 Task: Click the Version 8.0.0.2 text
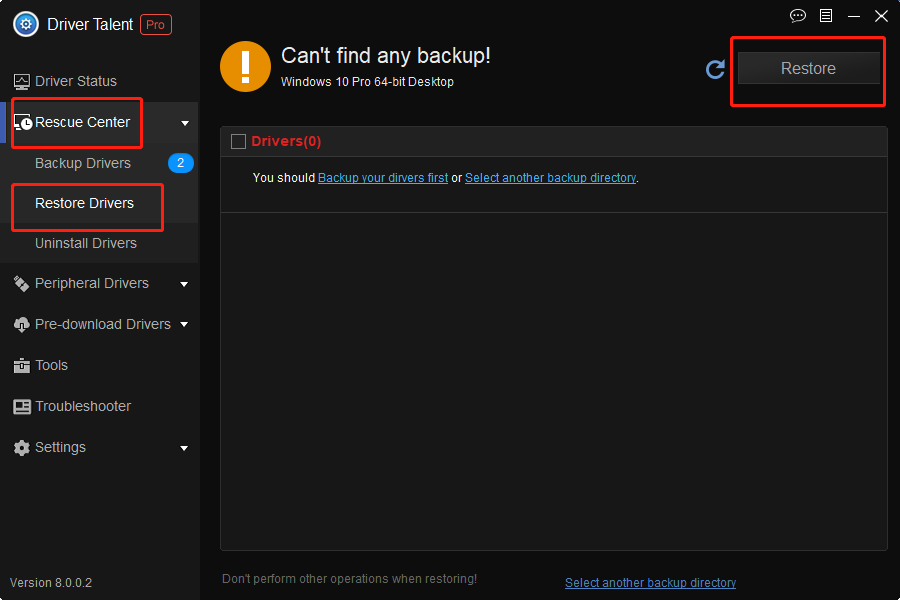pos(51,583)
